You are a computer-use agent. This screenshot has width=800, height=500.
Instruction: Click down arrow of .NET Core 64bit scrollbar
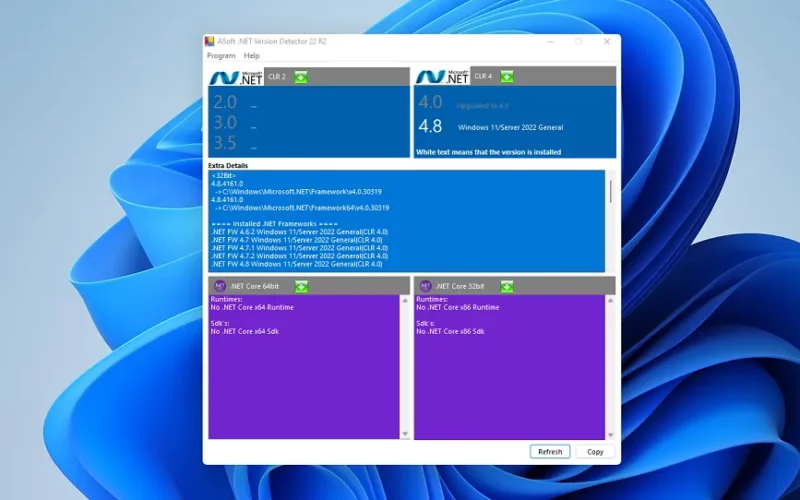pyautogui.click(x=405, y=434)
